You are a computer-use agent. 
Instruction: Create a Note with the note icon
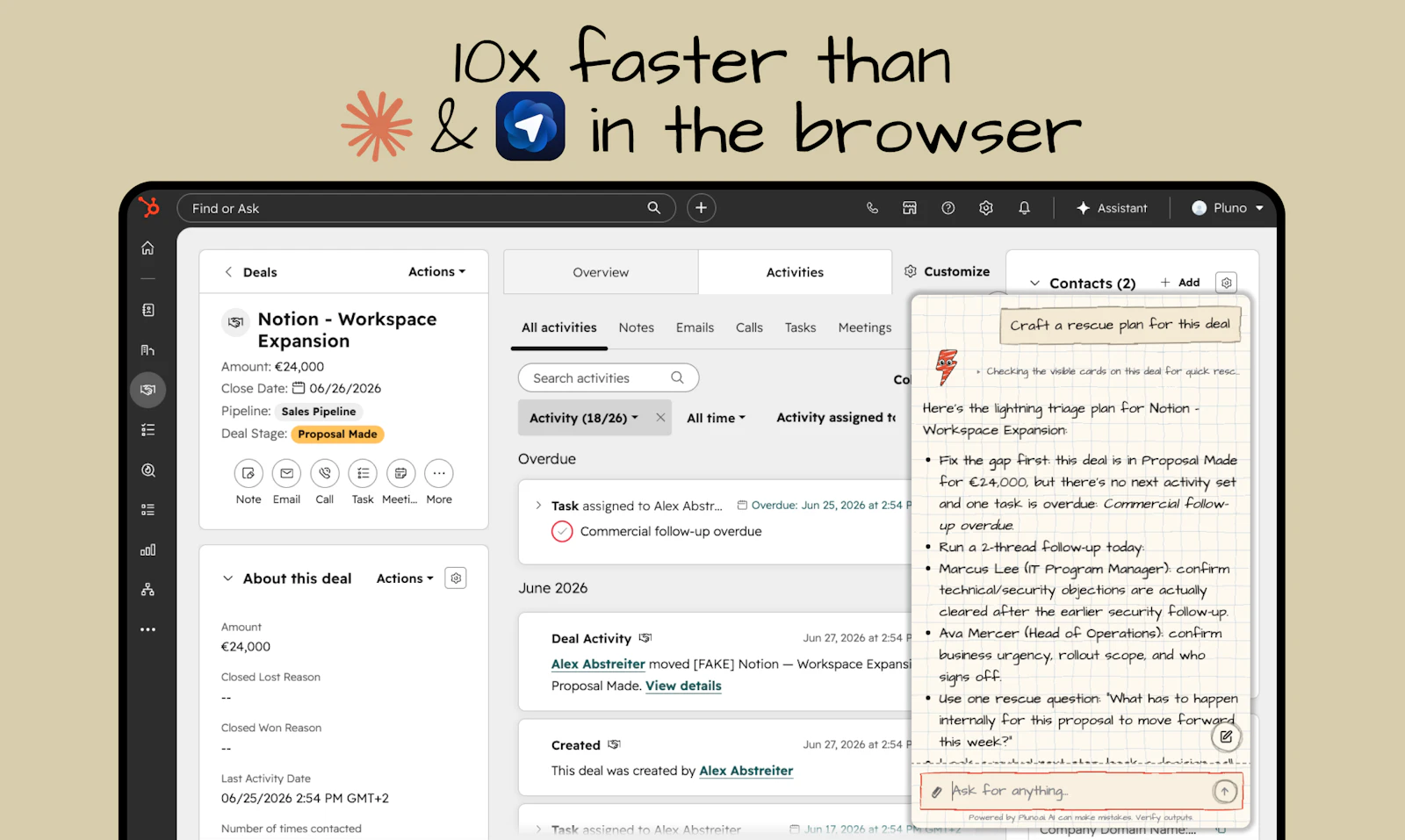[x=249, y=473]
